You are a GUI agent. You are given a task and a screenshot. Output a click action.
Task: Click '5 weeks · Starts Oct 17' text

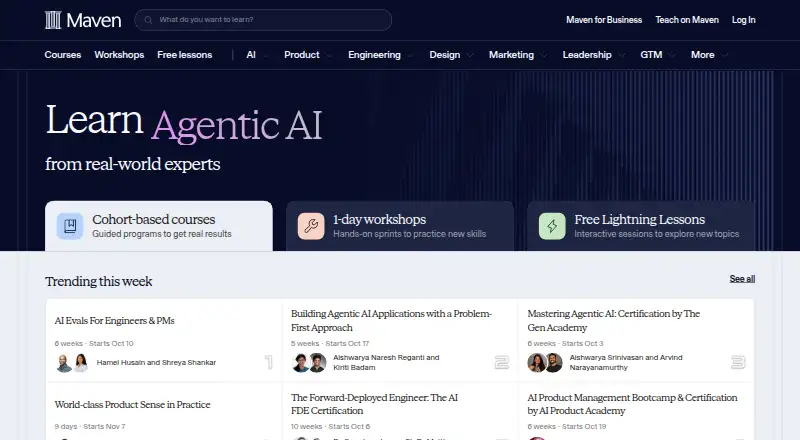click(330, 344)
